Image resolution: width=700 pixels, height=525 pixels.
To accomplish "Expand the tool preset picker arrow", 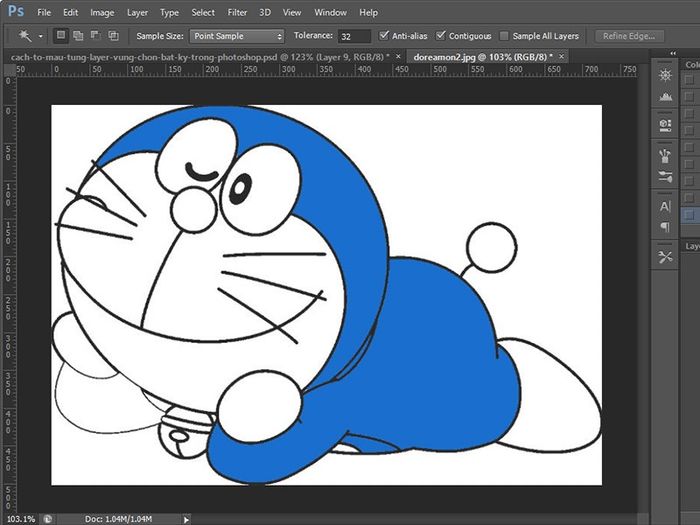I will coord(41,36).
